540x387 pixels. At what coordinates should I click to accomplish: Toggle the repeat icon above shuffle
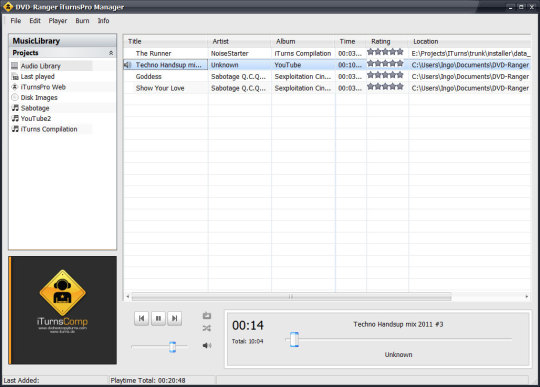[207, 315]
